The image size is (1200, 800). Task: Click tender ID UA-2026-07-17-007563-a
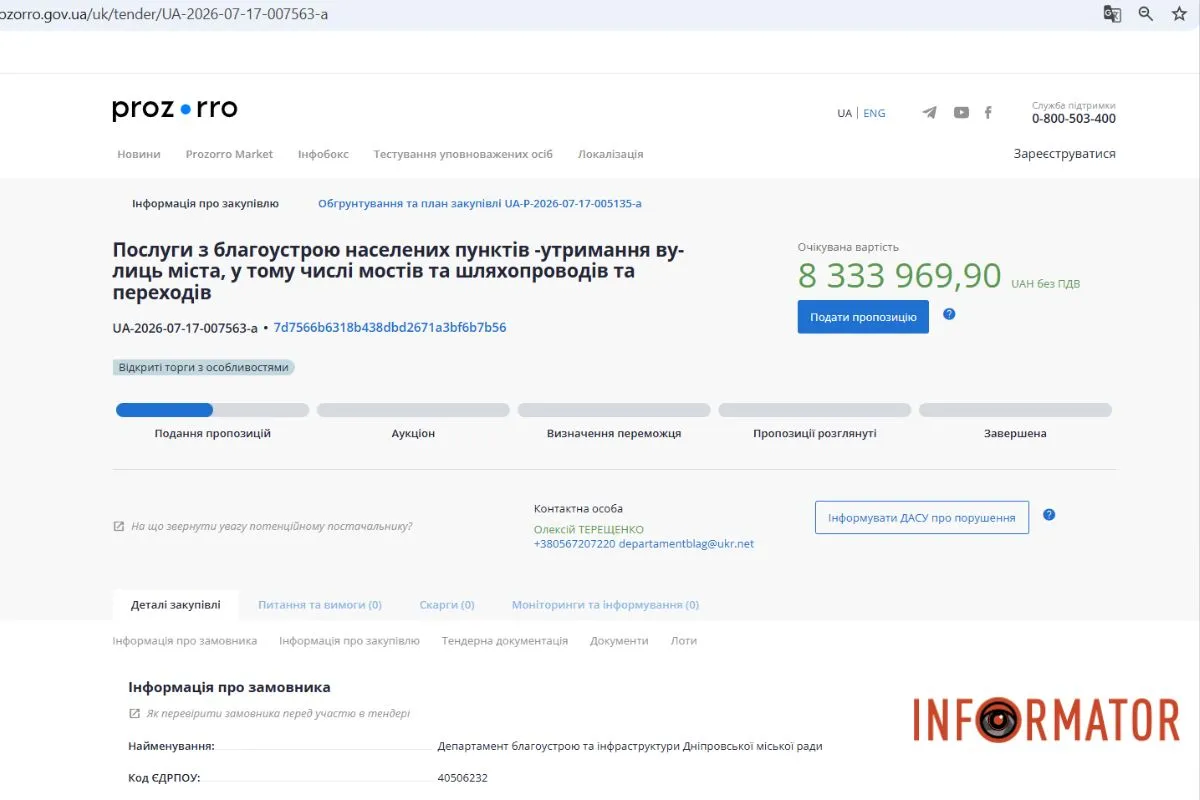pyautogui.click(x=185, y=327)
